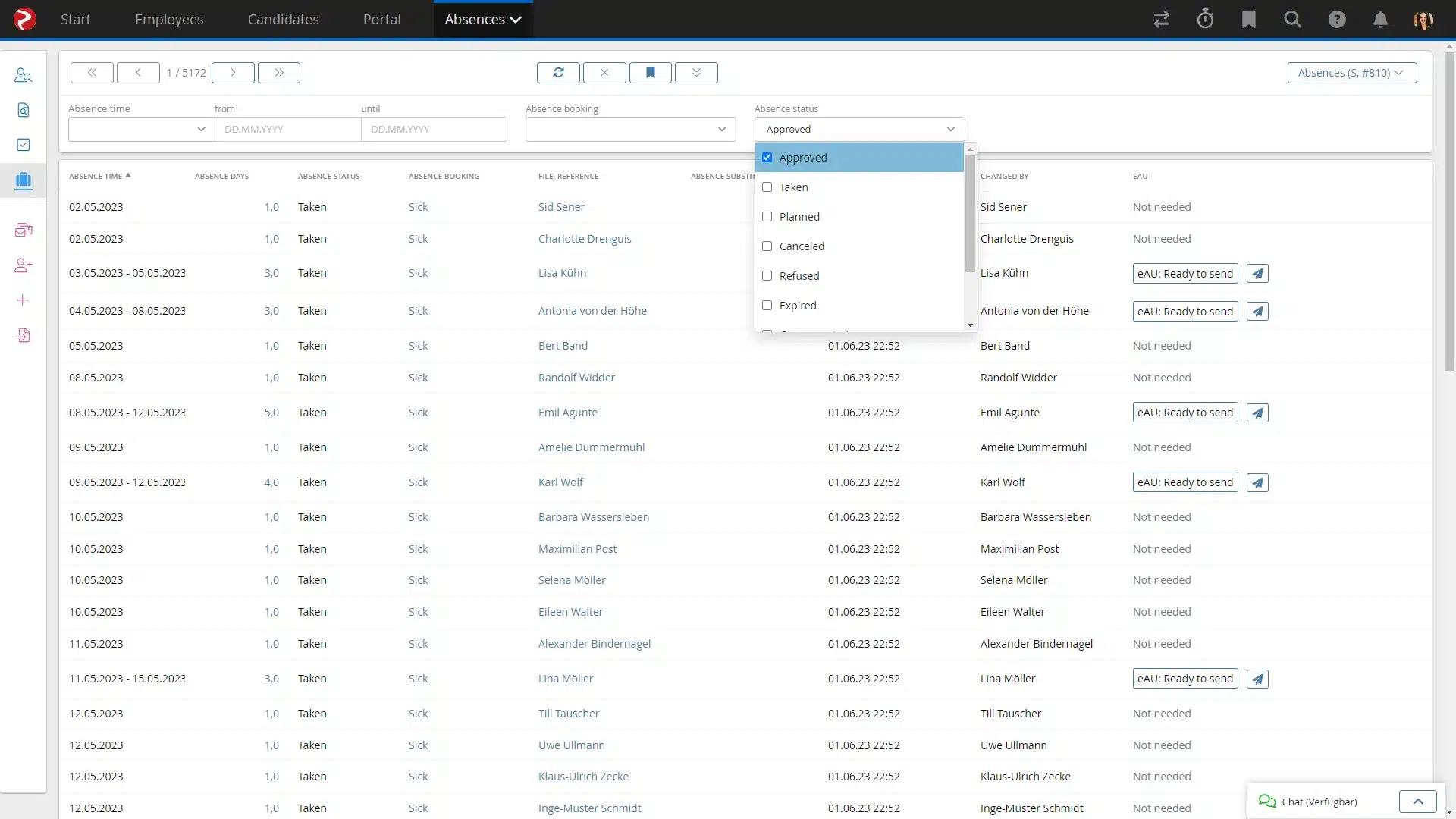Screen dimensions: 1456x819
Task: Open Bert Band file link
Action: click(563, 346)
